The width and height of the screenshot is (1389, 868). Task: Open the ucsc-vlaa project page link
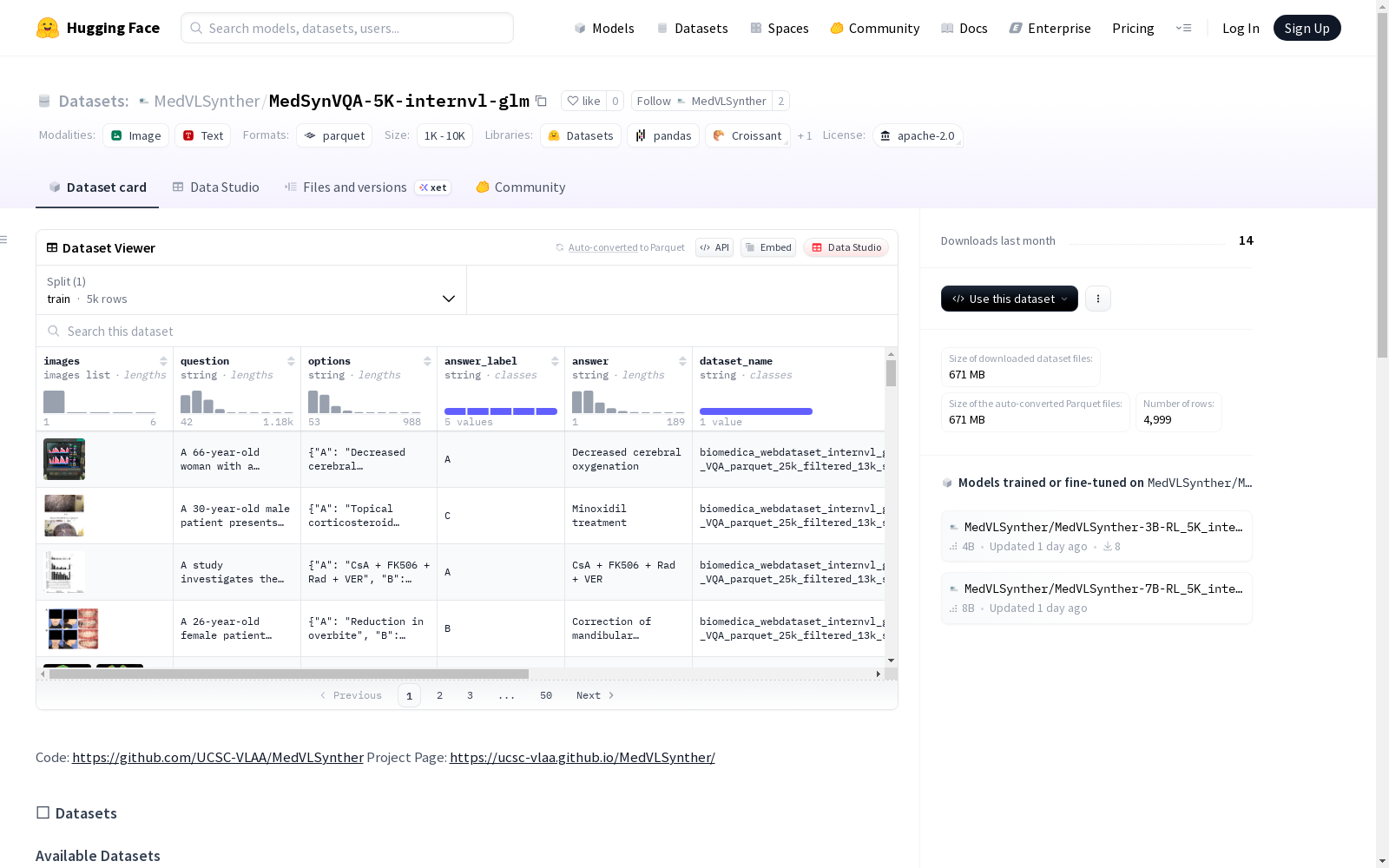(x=583, y=757)
